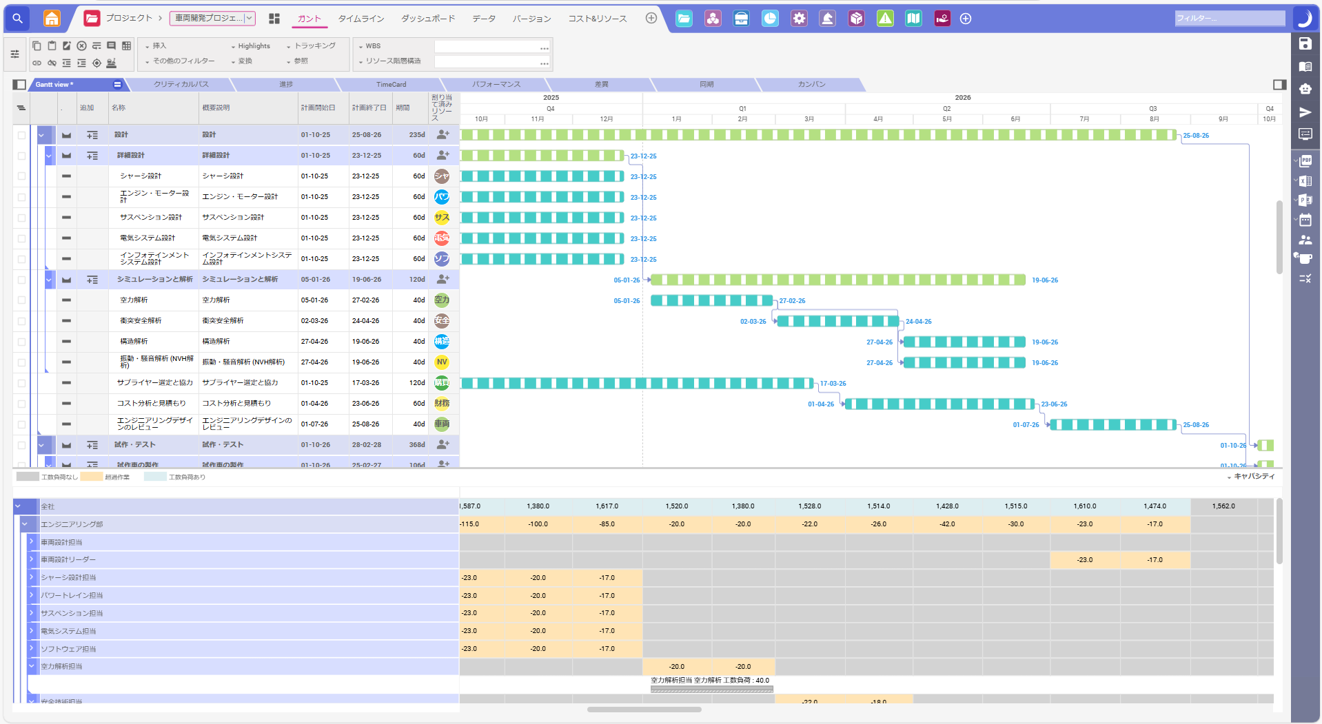Open the warning triangle icon in toolbar
The image size is (1322, 724).
(886, 18)
